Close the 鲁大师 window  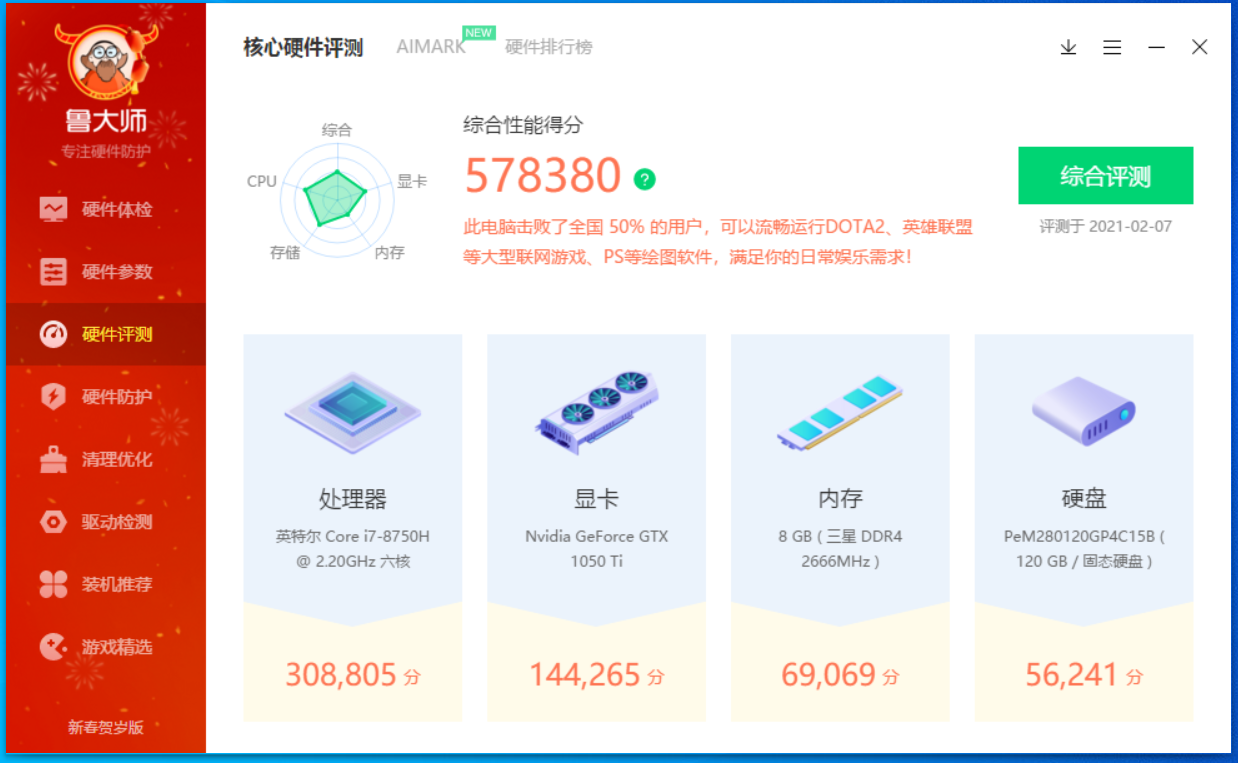point(1200,47)
